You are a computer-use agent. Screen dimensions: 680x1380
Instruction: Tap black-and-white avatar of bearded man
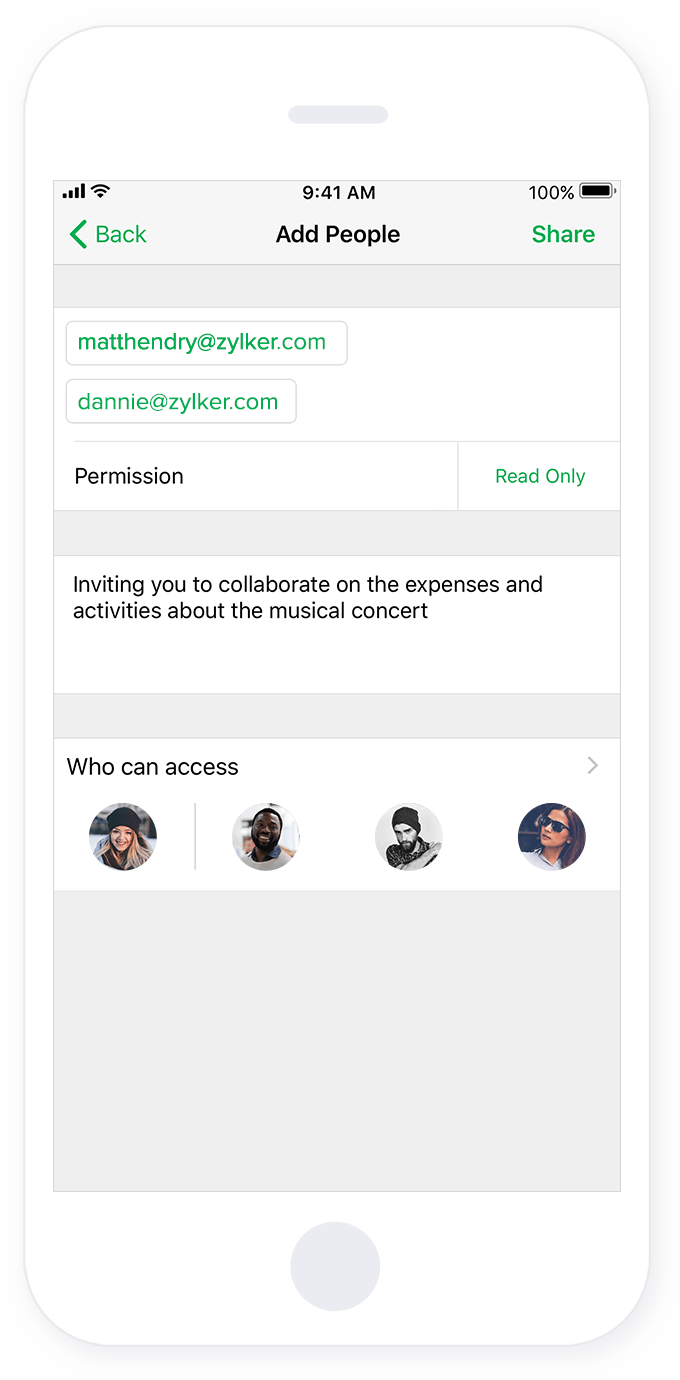(409, 837)
